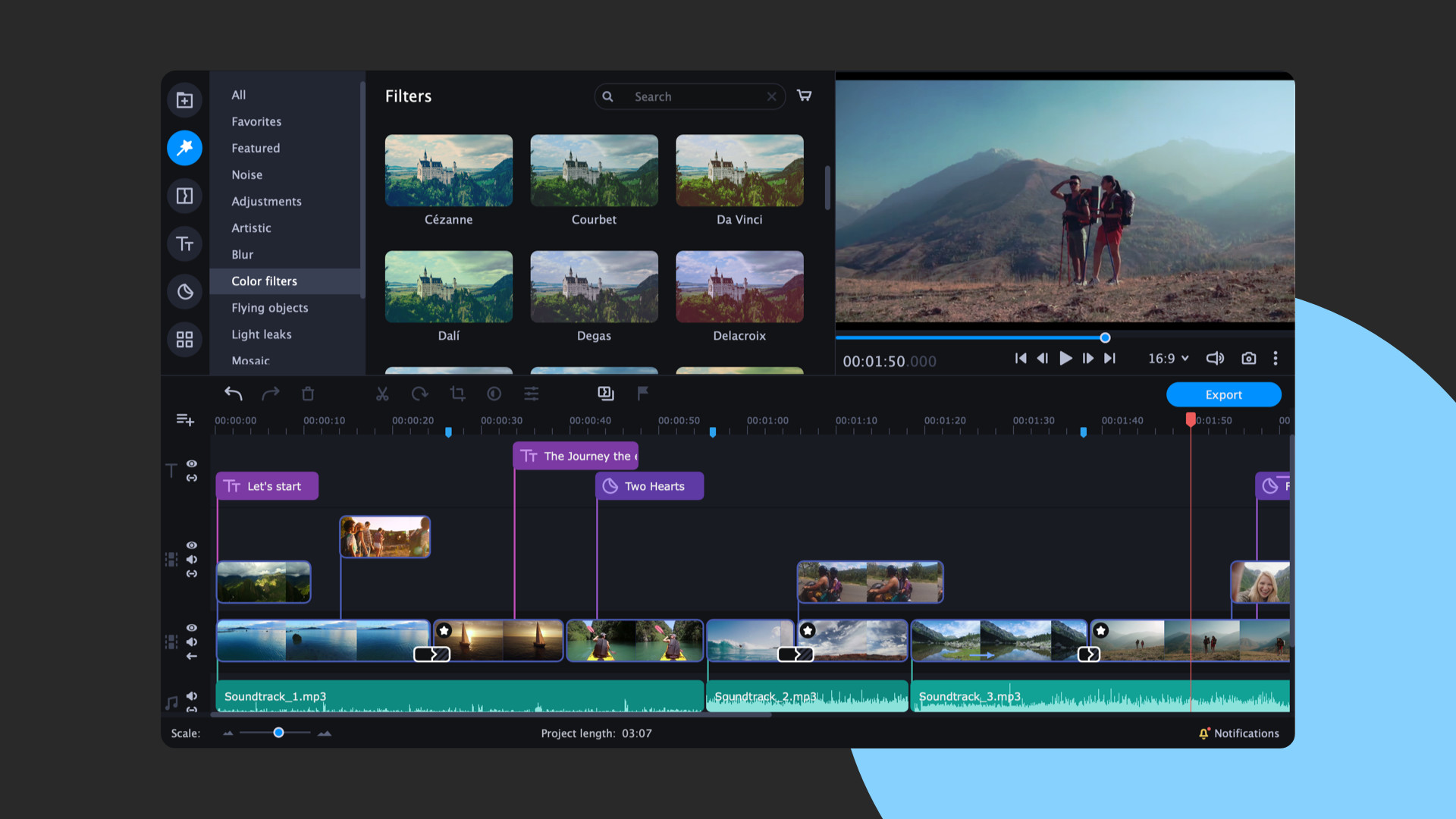Open color adjustments with the contrast icon
This screenshot has width=1456, height=819.
[x=494, y=394]
